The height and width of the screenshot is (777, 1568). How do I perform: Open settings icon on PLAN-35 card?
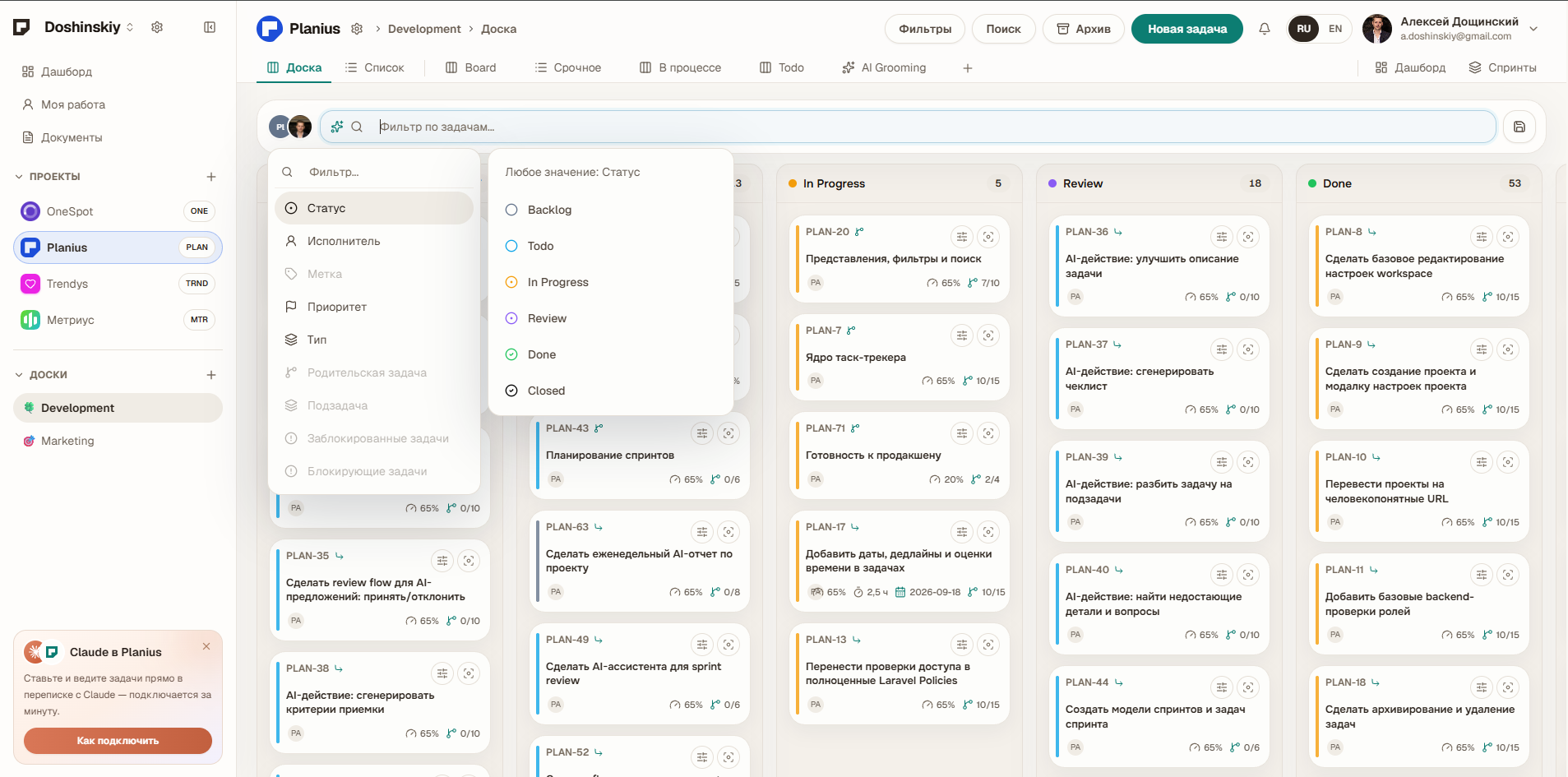(442, 561)
